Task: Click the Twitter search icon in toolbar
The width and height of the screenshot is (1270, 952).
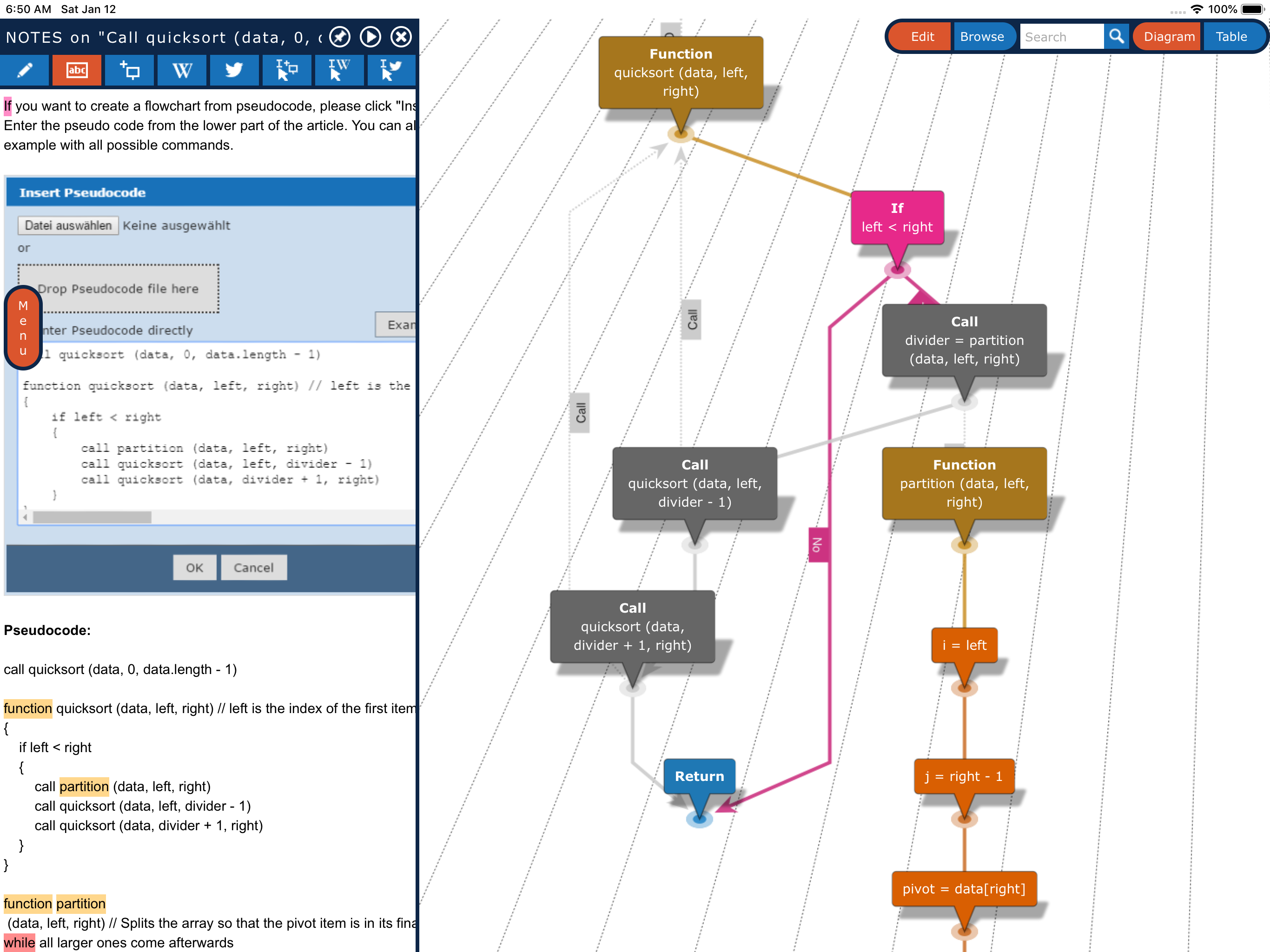Action: tap(234, 70)
